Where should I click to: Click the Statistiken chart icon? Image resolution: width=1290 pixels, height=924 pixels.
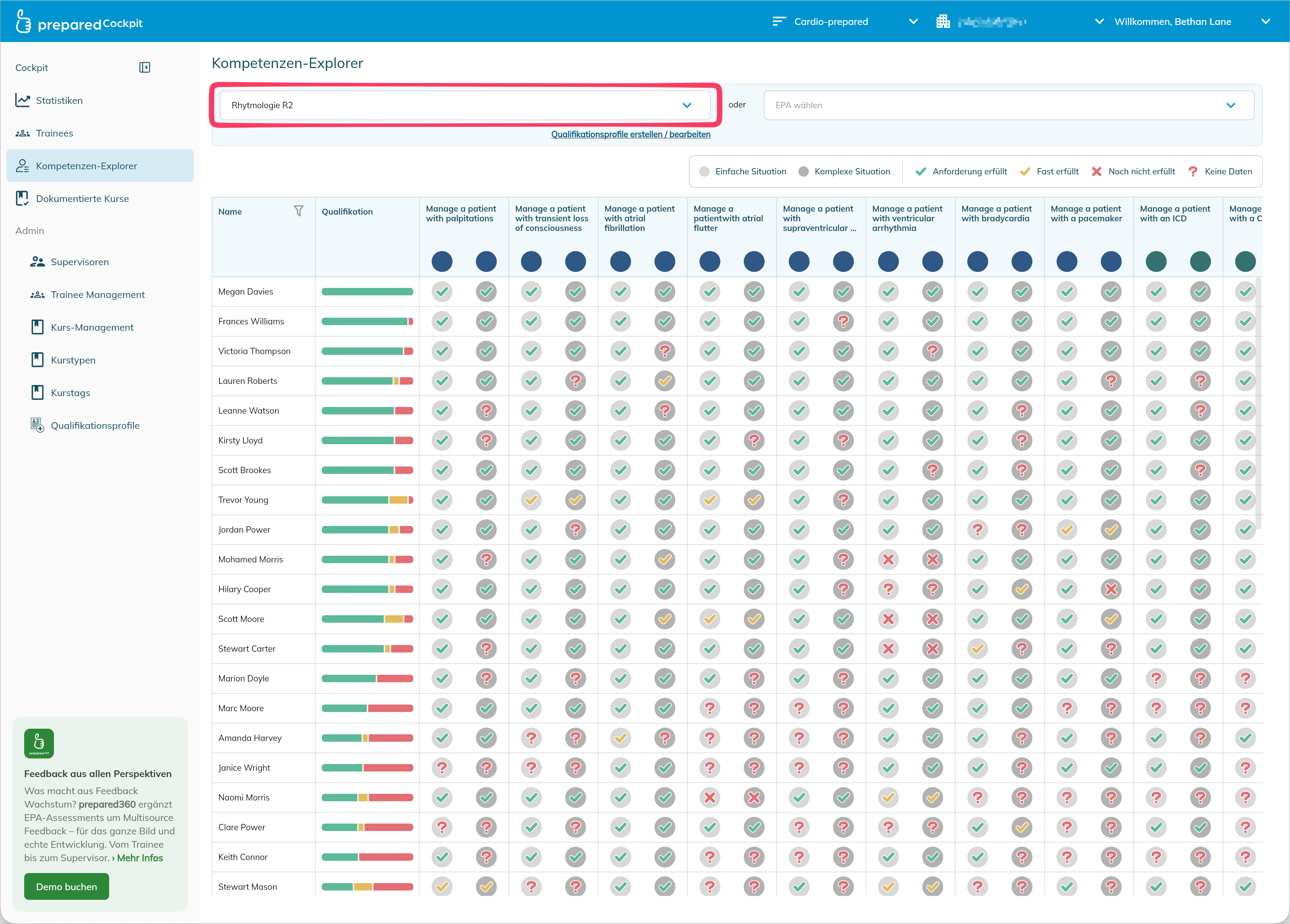[x=23, y=100]
